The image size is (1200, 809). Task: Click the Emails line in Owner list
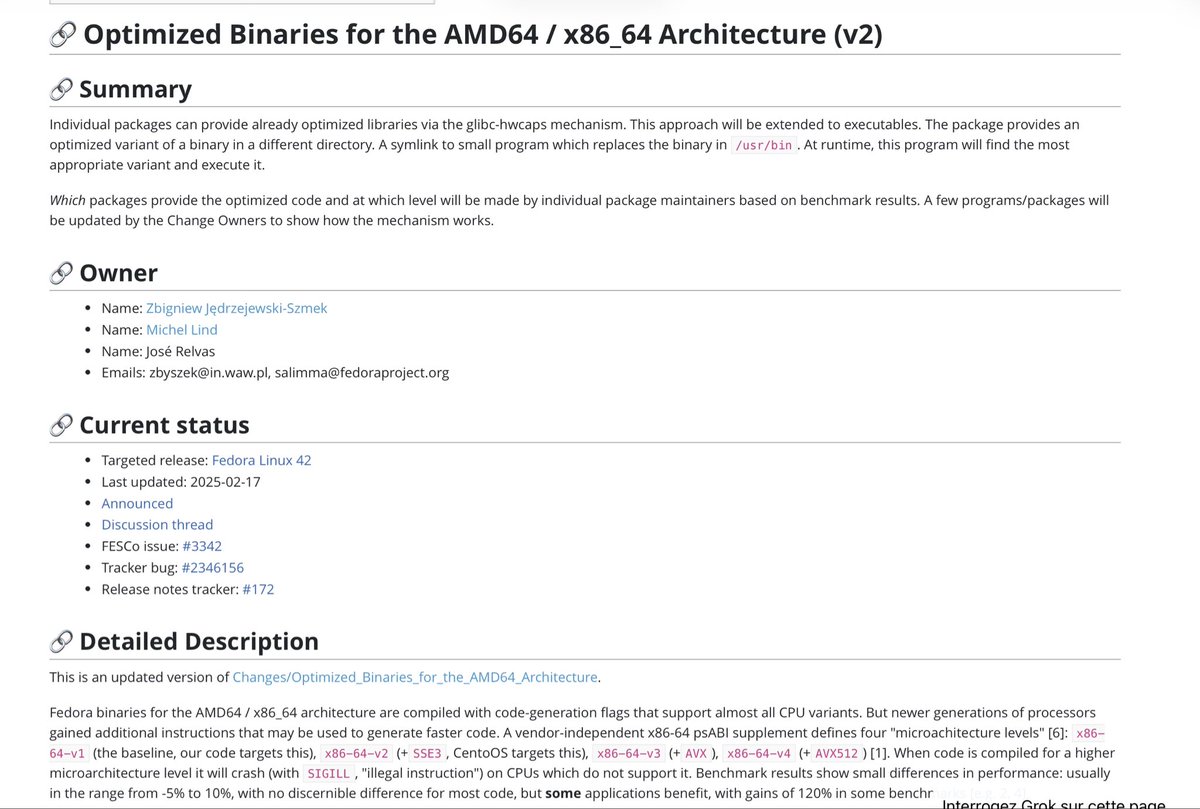275,373
